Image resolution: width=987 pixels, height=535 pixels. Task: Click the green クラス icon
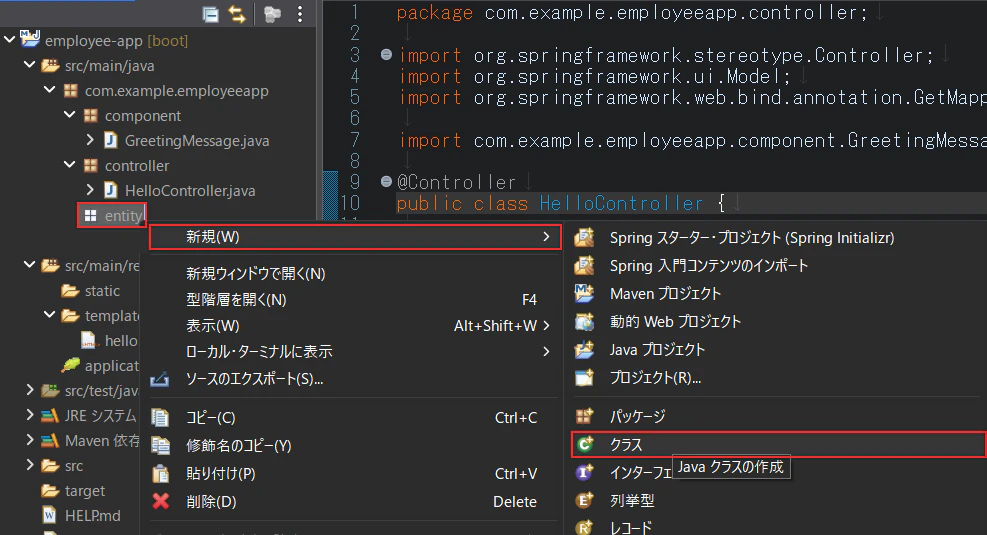pos(585,444)
